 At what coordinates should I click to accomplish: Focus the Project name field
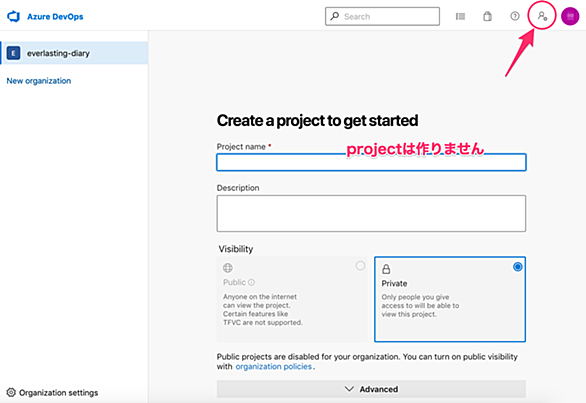point(371,162)
